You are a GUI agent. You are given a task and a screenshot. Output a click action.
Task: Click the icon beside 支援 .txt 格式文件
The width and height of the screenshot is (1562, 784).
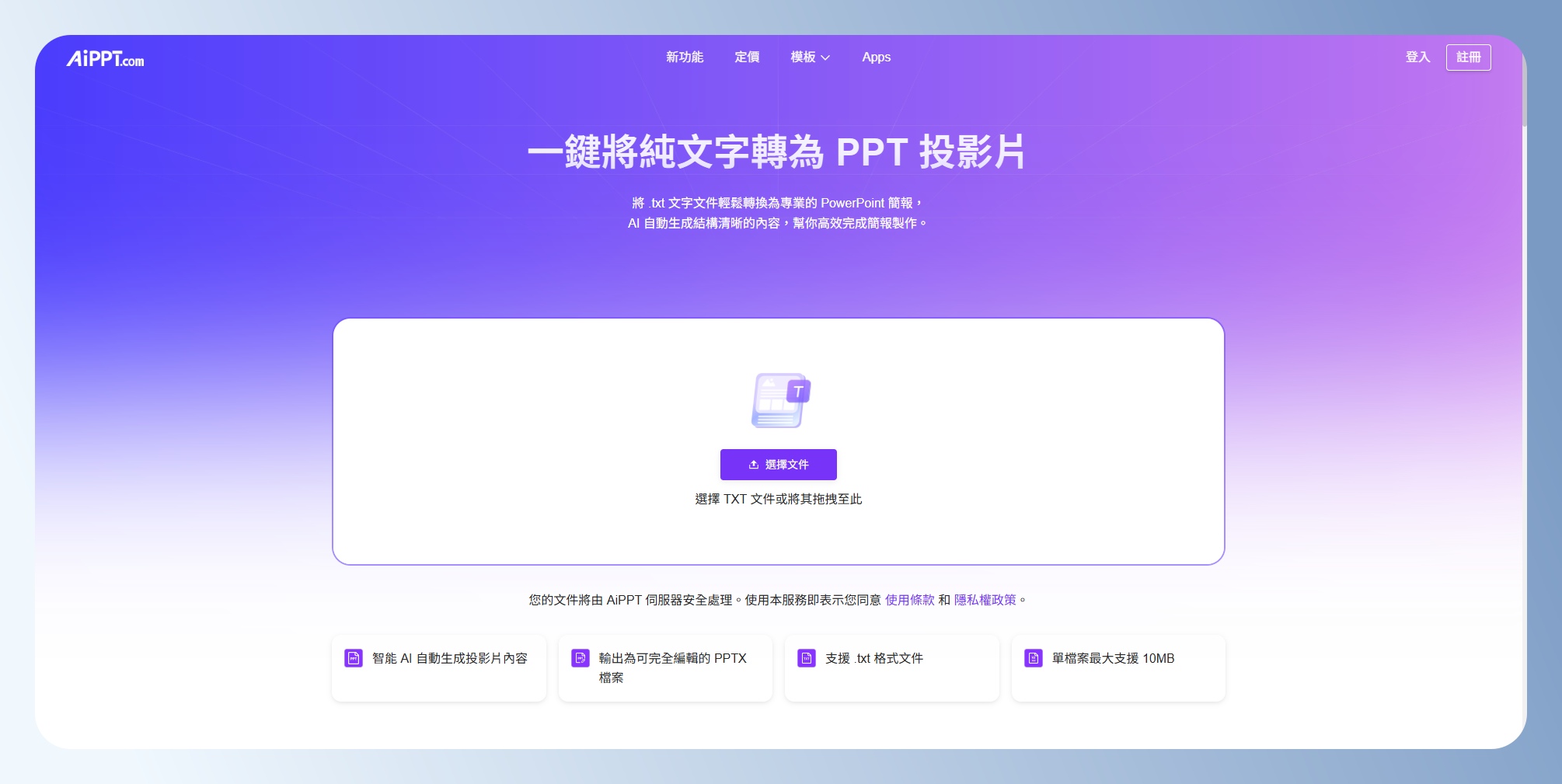[807, 659]
